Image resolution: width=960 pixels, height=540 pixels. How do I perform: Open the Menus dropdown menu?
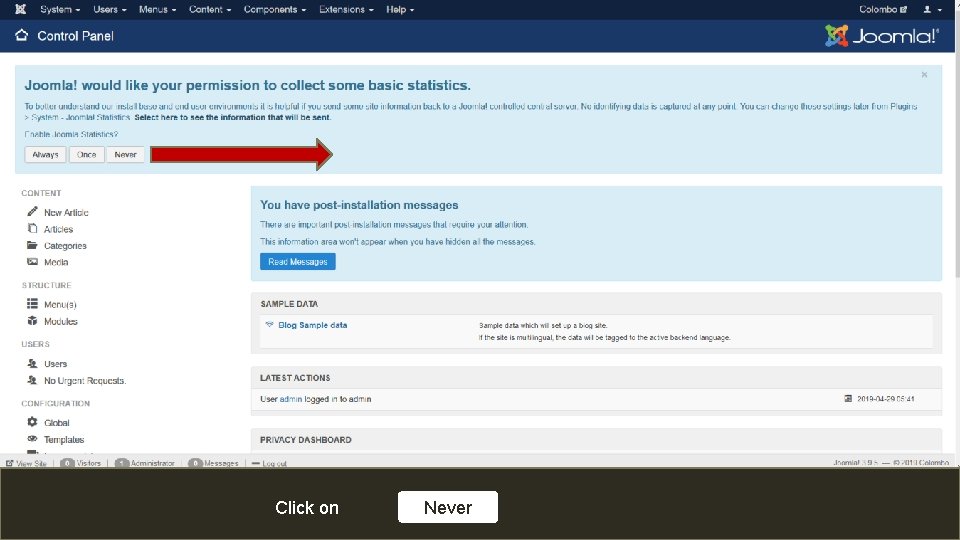tap(157, 9)
